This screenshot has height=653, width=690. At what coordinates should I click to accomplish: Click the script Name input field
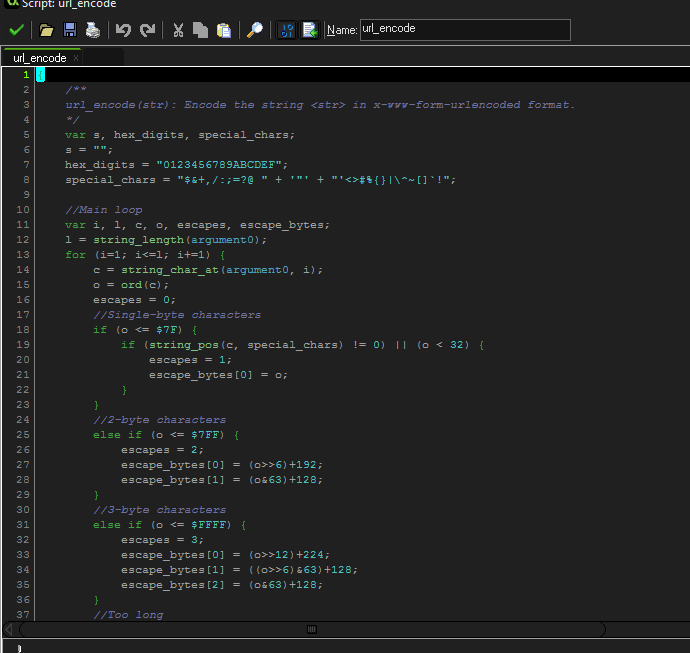click(x=464, y=30)
